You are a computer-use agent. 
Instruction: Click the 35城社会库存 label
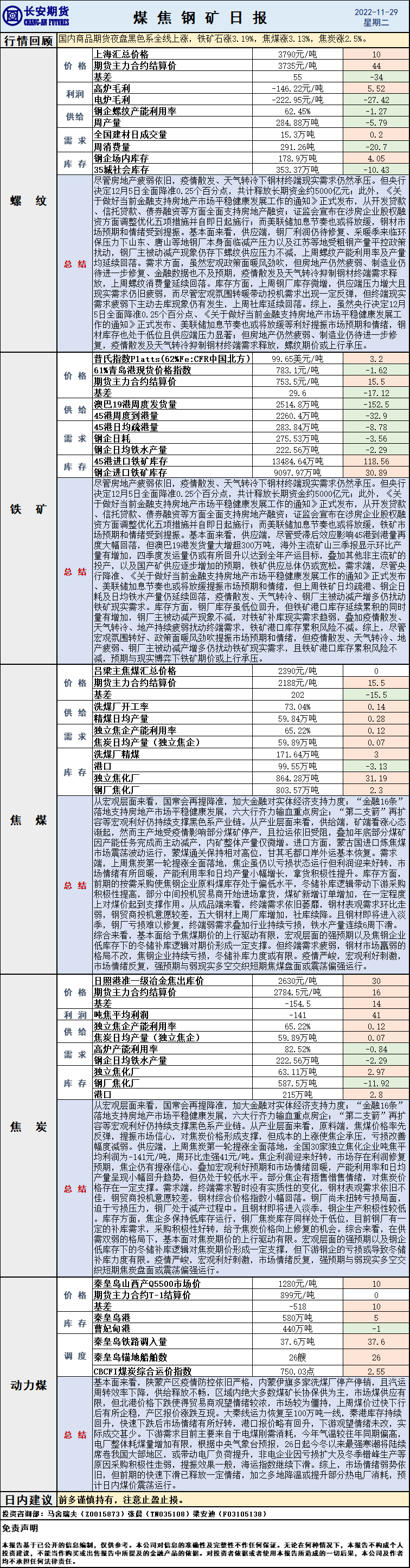120,170
